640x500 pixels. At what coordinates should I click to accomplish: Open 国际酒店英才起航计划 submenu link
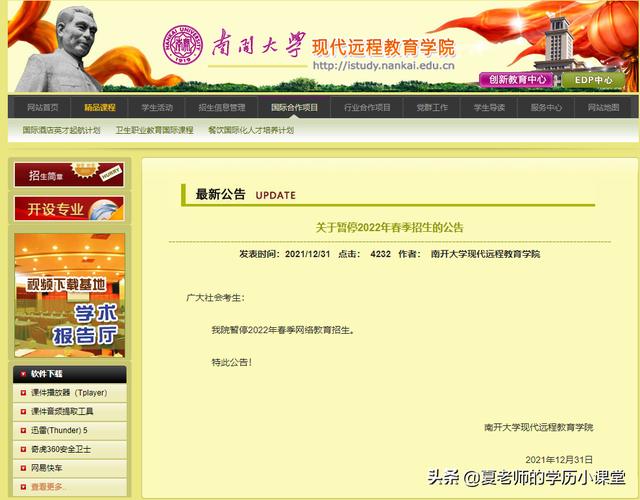pos(61,130)
